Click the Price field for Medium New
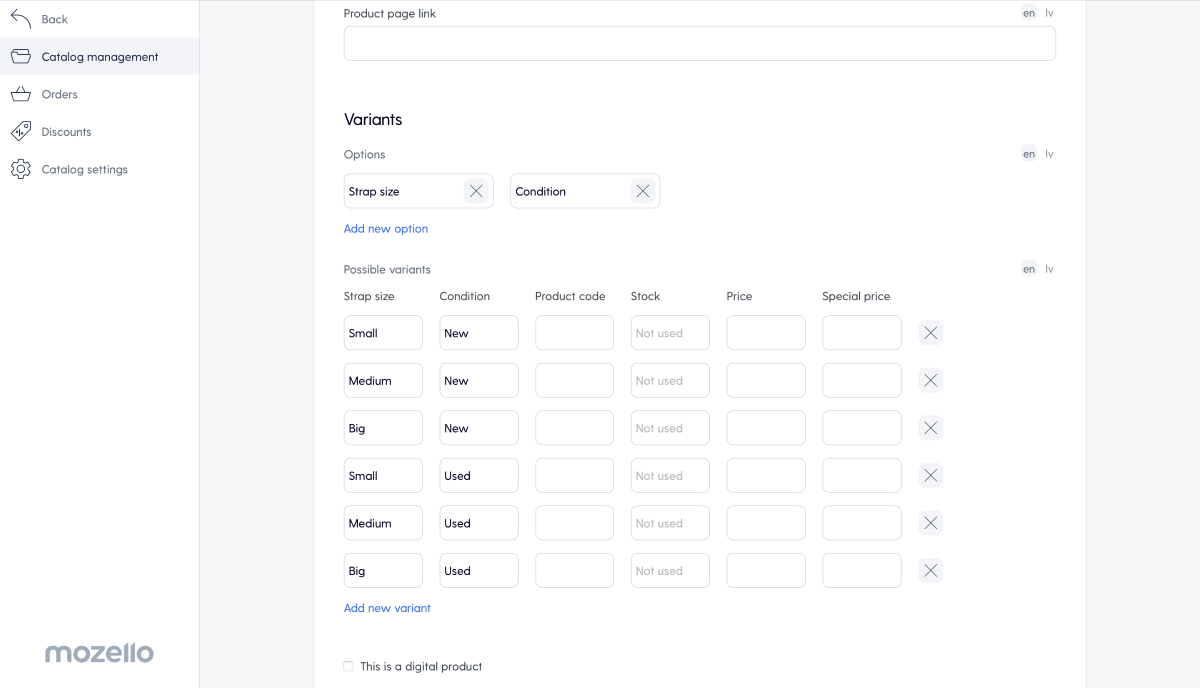The width and height of the screenshot is (1200, 688). click(x=766, y=381)
